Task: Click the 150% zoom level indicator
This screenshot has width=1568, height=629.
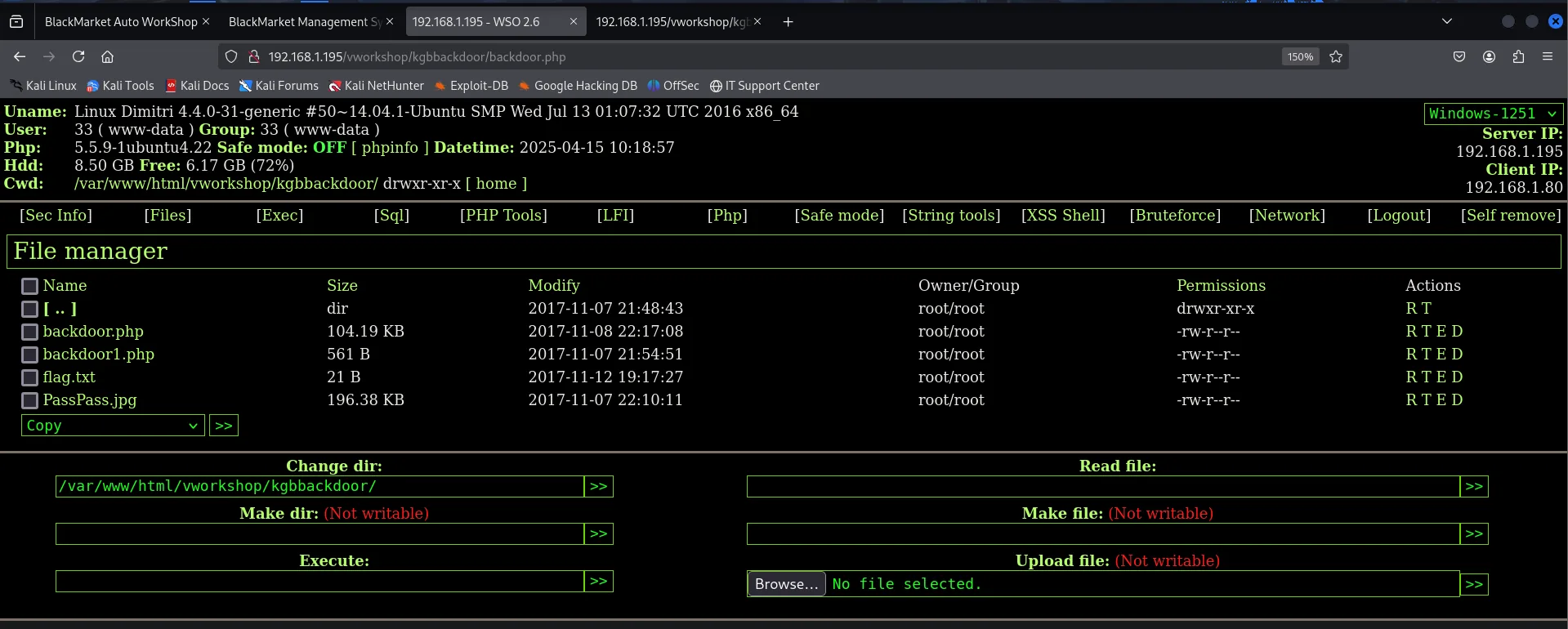Action: click(x=1300, y=56)
